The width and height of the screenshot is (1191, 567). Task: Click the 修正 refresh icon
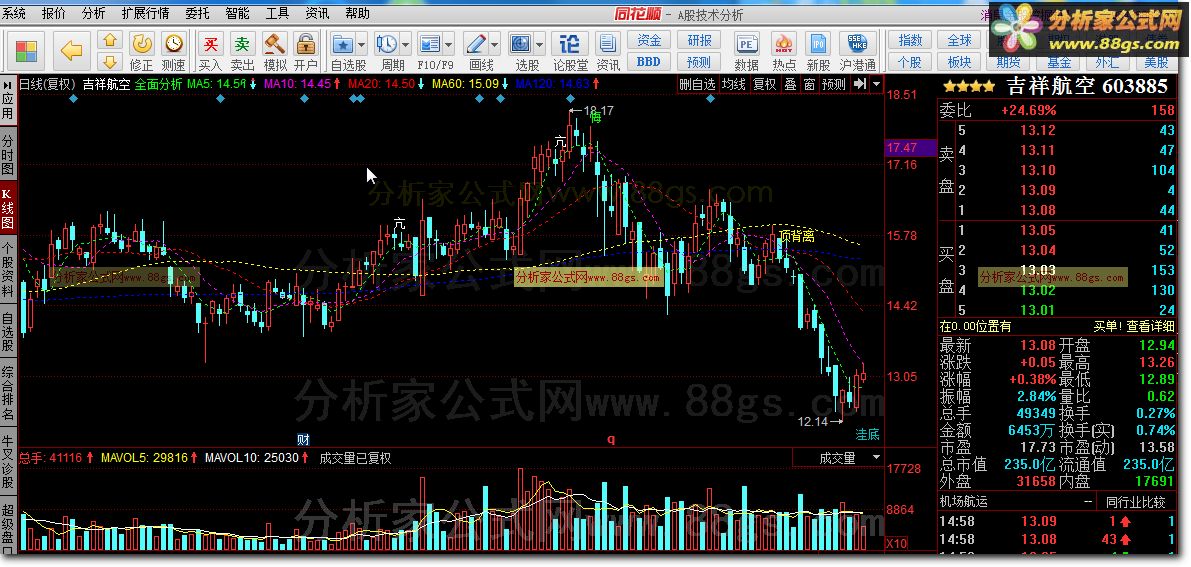pyautogui.click(x=141, y=43)
